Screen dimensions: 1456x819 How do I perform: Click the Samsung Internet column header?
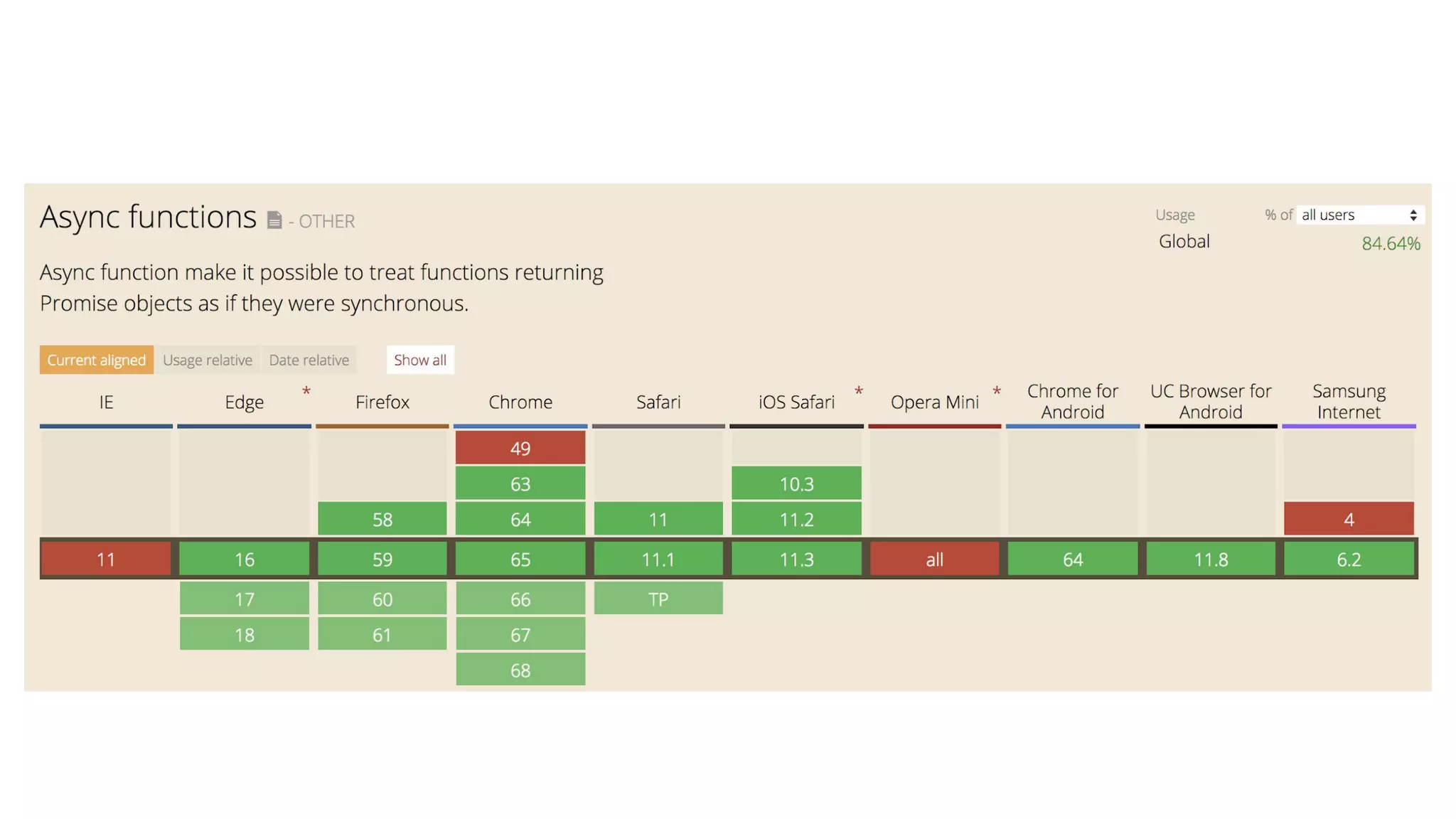[x=1349, y=402]
